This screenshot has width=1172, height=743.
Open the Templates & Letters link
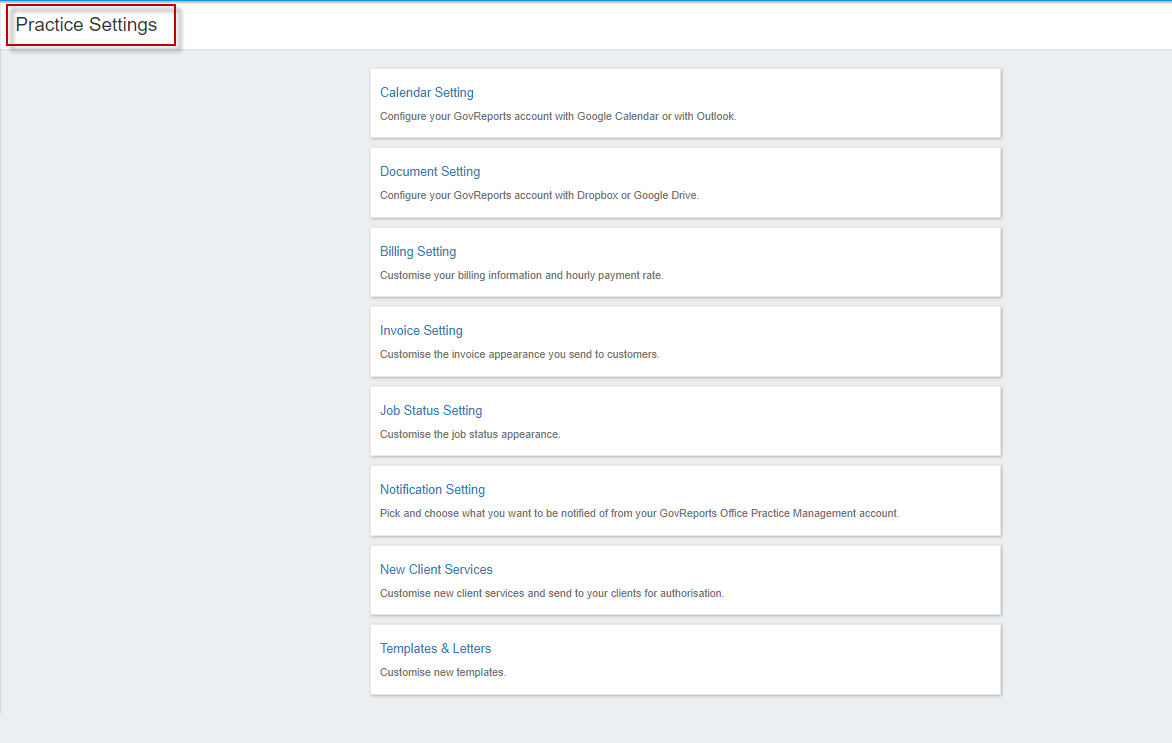tap(435, 648)
